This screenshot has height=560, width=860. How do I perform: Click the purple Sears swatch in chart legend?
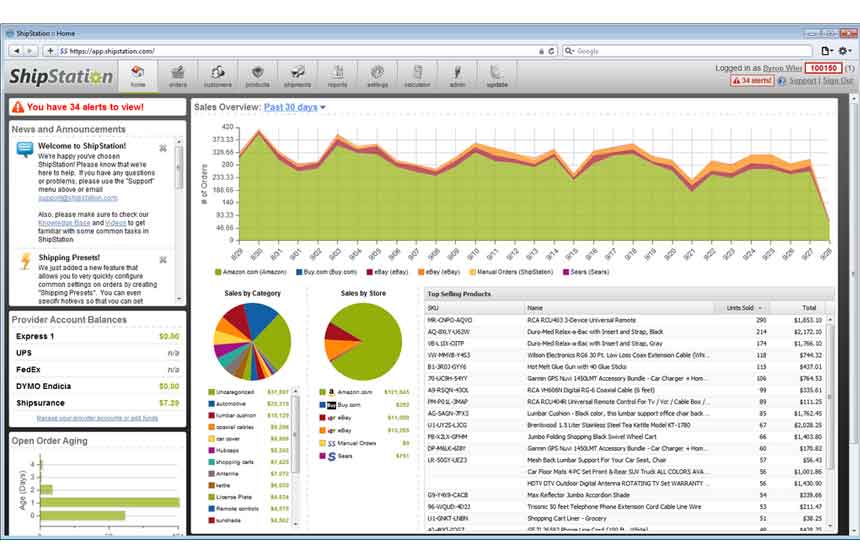(x=566, y=272)
